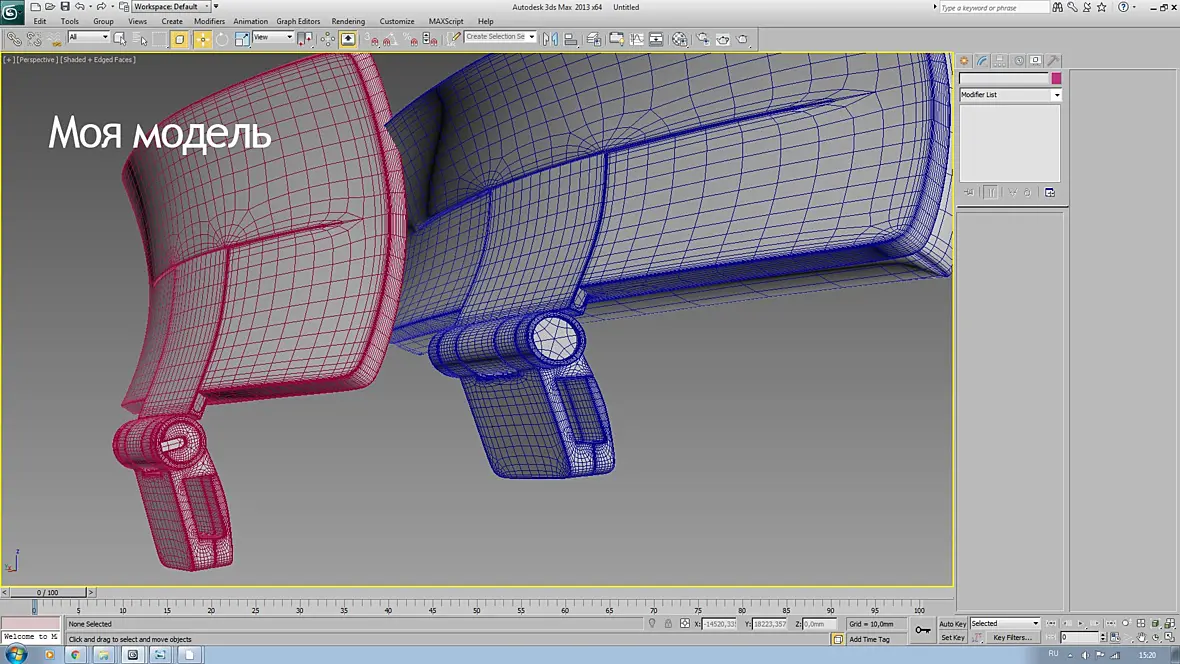The height and width of the screenshot is (664, 1180).
Task: Open the Tools menu
Action: click(69, 21)
